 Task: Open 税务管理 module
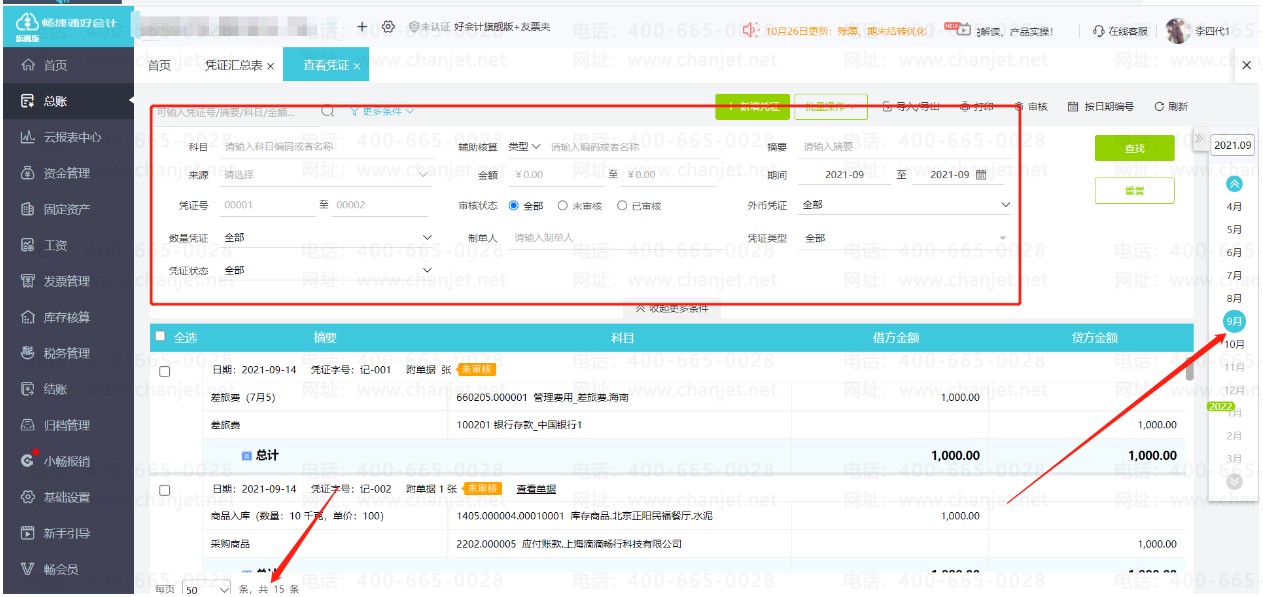point(66,353)
